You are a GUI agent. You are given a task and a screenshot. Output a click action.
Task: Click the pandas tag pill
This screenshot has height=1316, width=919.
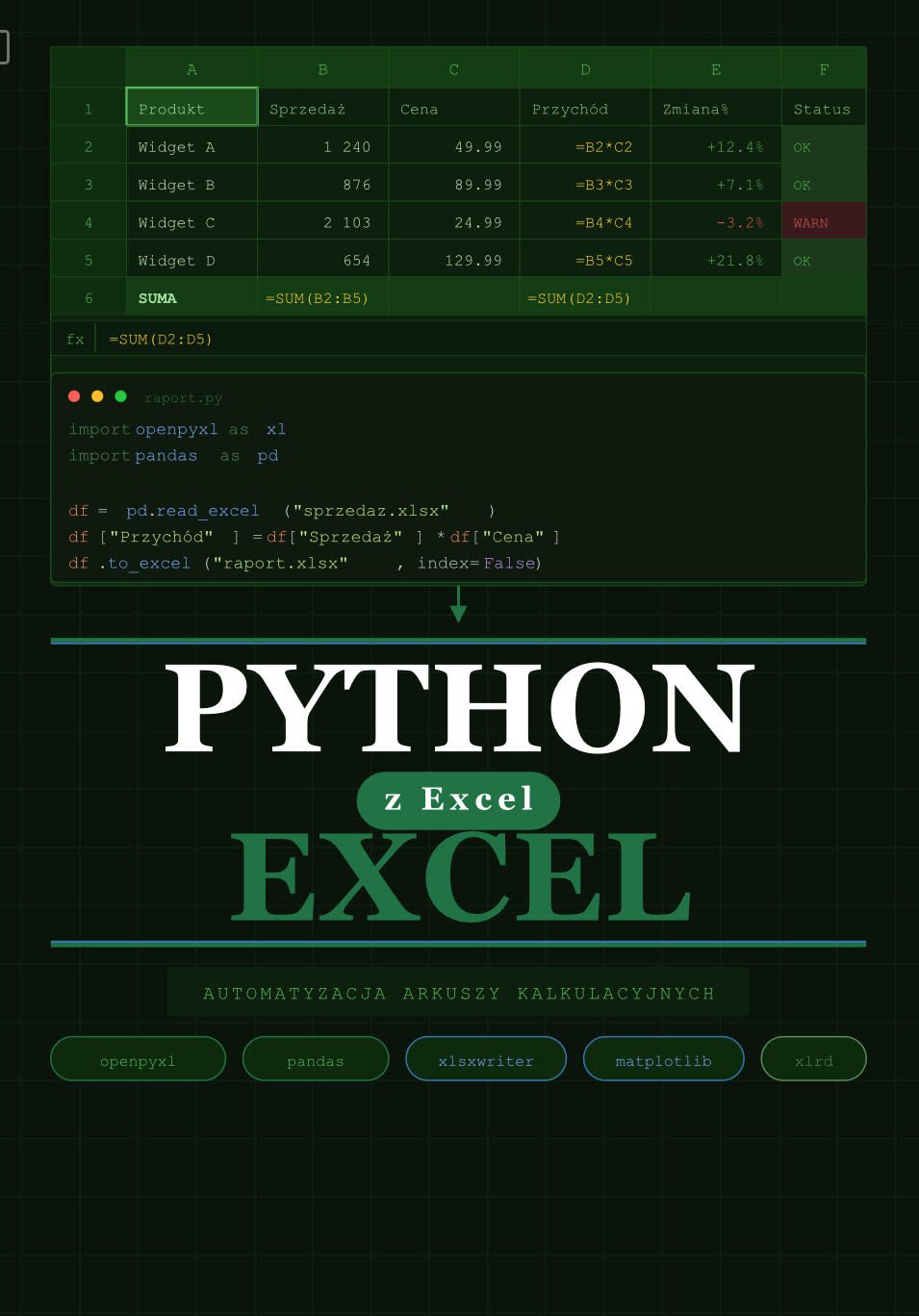[316, 1060]
